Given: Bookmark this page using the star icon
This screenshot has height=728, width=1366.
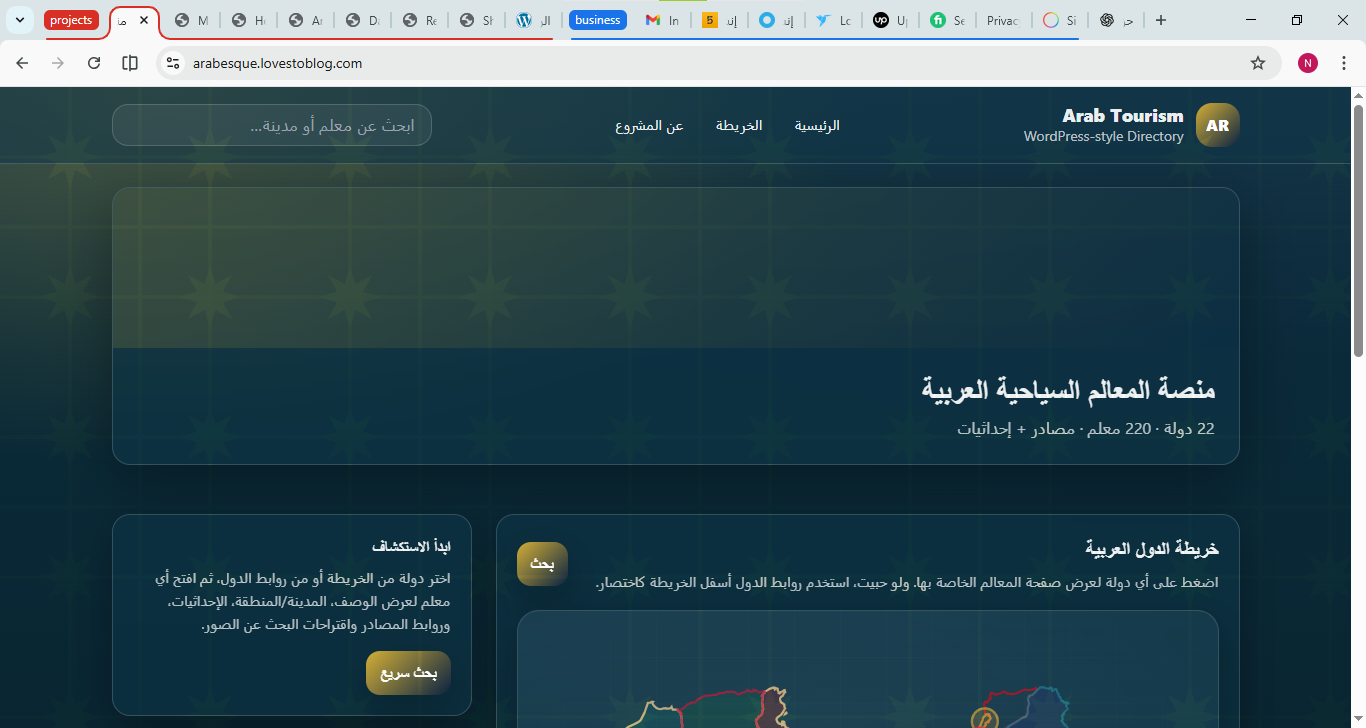Looking at the screenshot, I should [x=1257, y=62].
